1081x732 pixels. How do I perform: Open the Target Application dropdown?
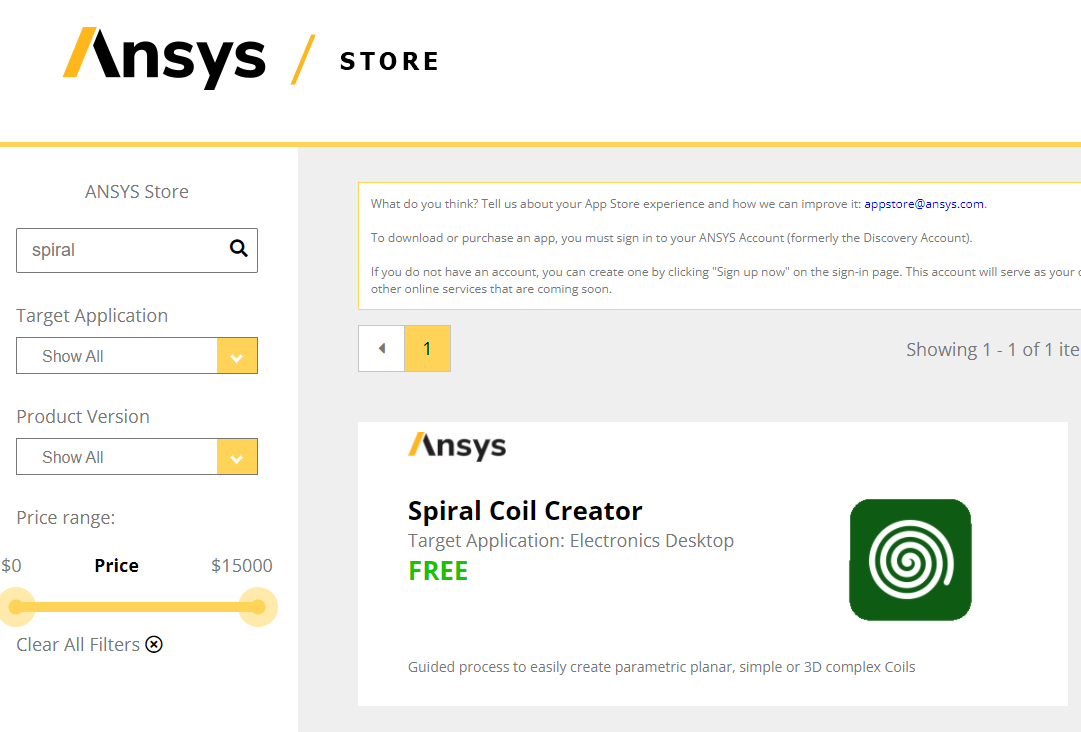(137, 356)
